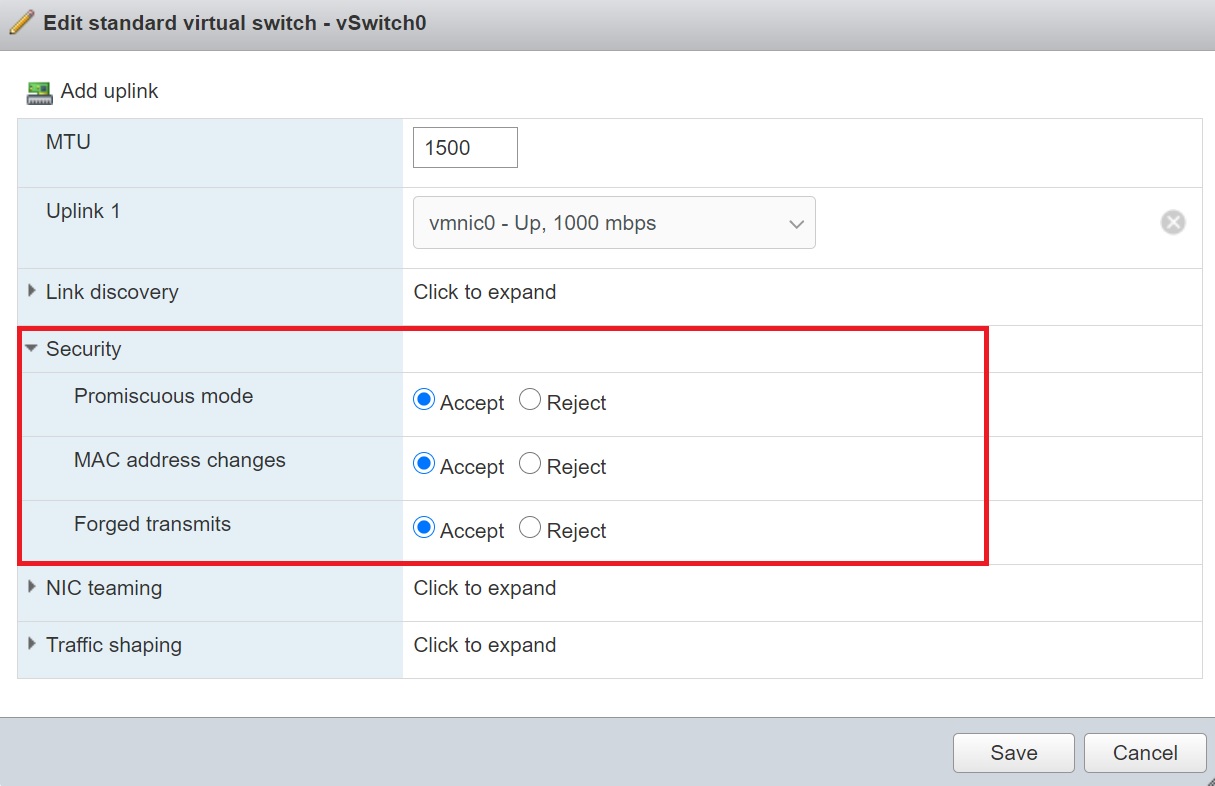Choose Accept for Forged transmits
The image size is (1215, 786).
(x=424, y=529)
